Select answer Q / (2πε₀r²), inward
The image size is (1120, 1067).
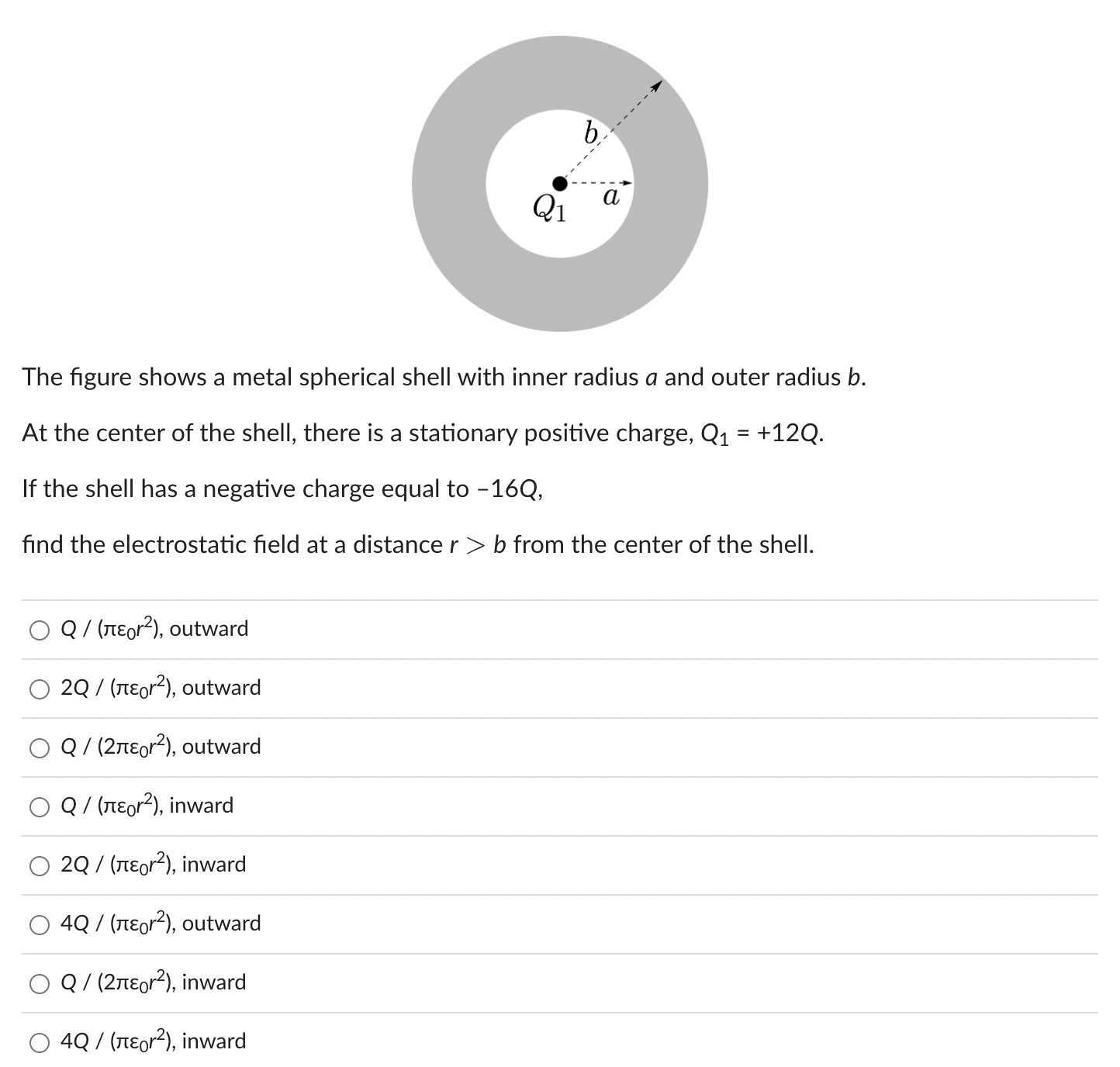click(39, 982)
